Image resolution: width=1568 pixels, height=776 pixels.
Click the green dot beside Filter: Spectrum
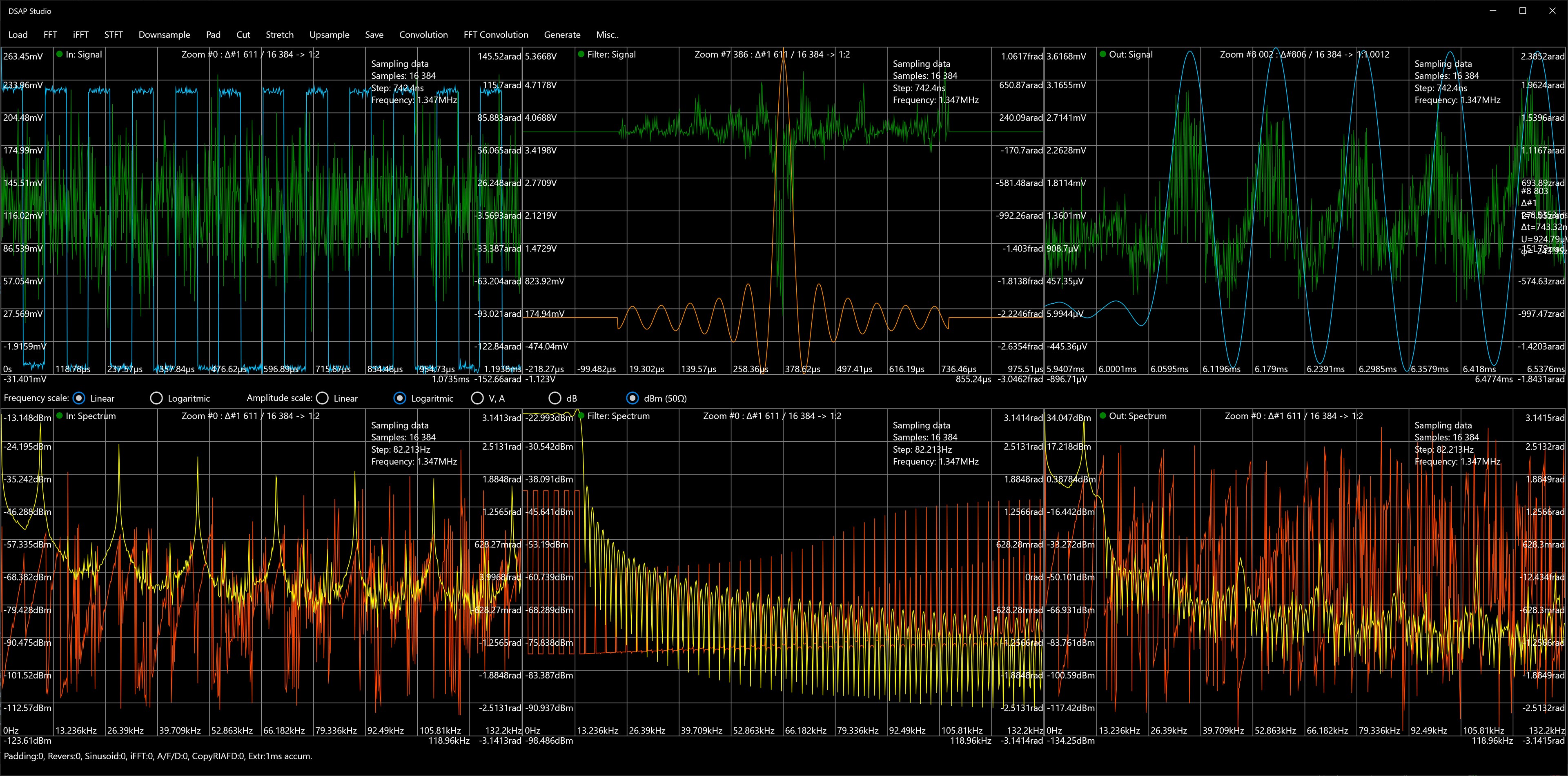point(581,416)
